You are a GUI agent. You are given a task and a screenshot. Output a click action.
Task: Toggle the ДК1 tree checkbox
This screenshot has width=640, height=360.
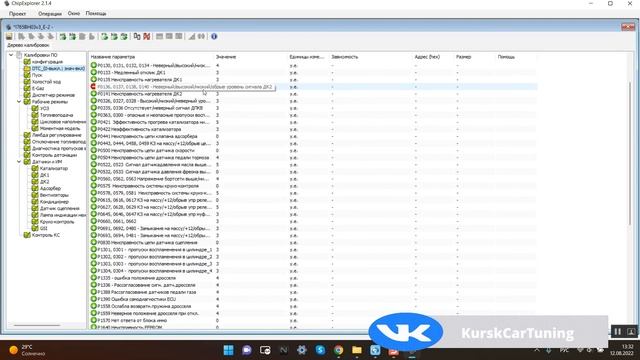[x=35, y=175]
